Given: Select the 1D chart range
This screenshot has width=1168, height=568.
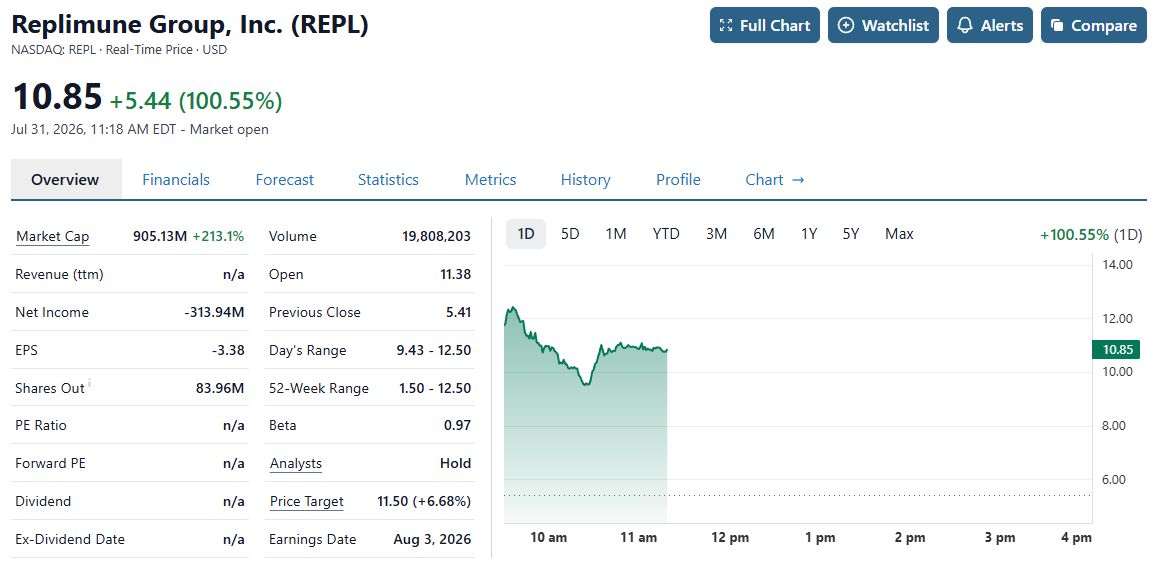Looking at the screenshot, I should point(526,234).
